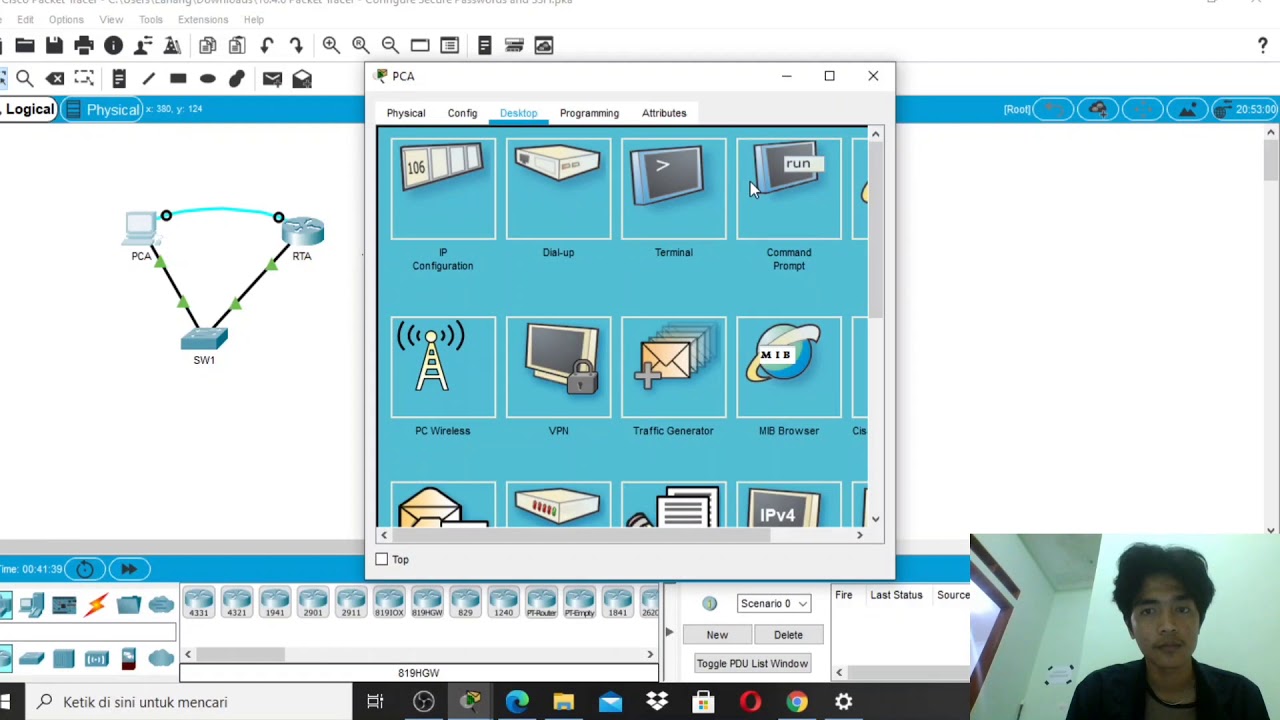
Task: Open the Physical tab in PCA window
Action: tap(406, 113)
